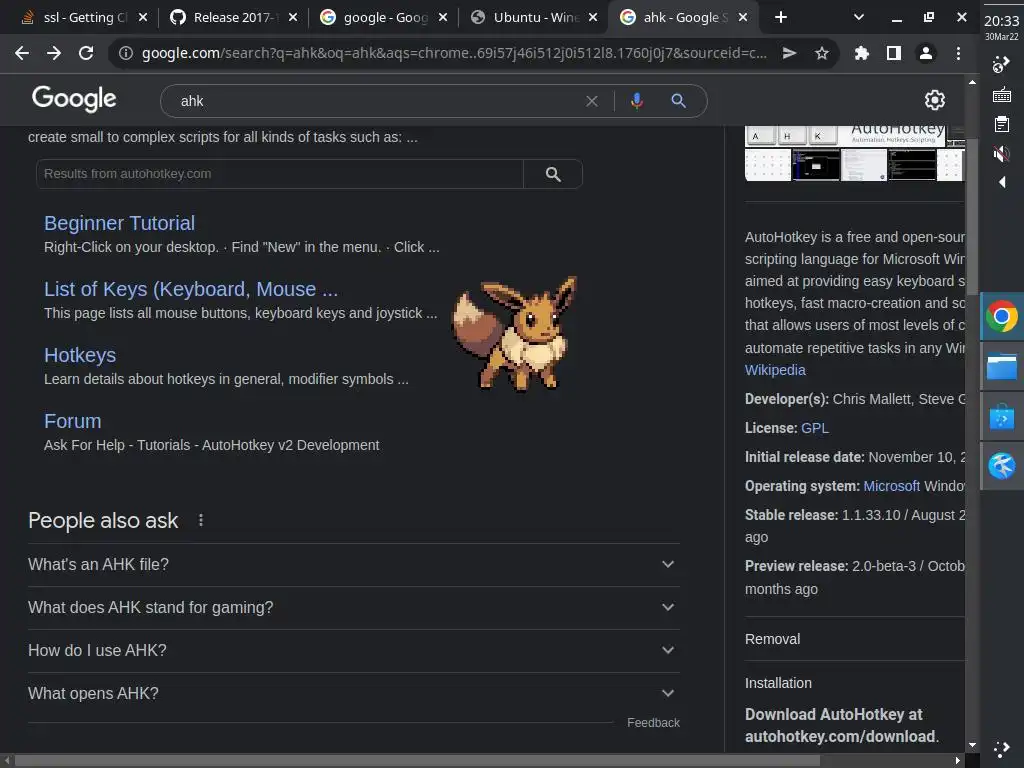Viewport: 1024px width, 768px height.
Task: Open People also ask options menu
Action: click(200, 520)
